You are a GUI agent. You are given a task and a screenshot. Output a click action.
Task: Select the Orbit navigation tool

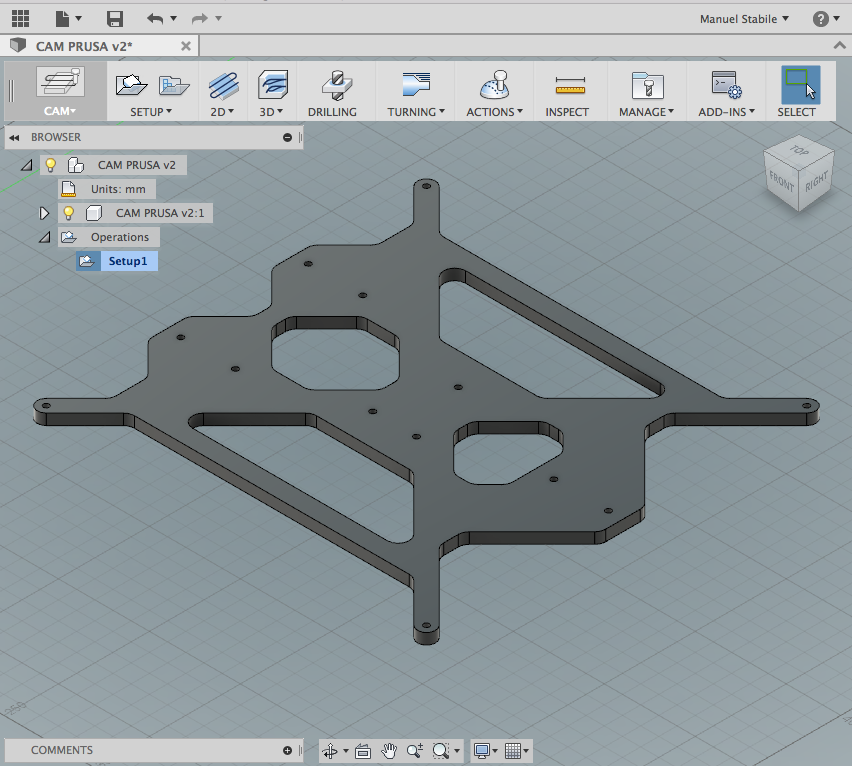[330, 751]
